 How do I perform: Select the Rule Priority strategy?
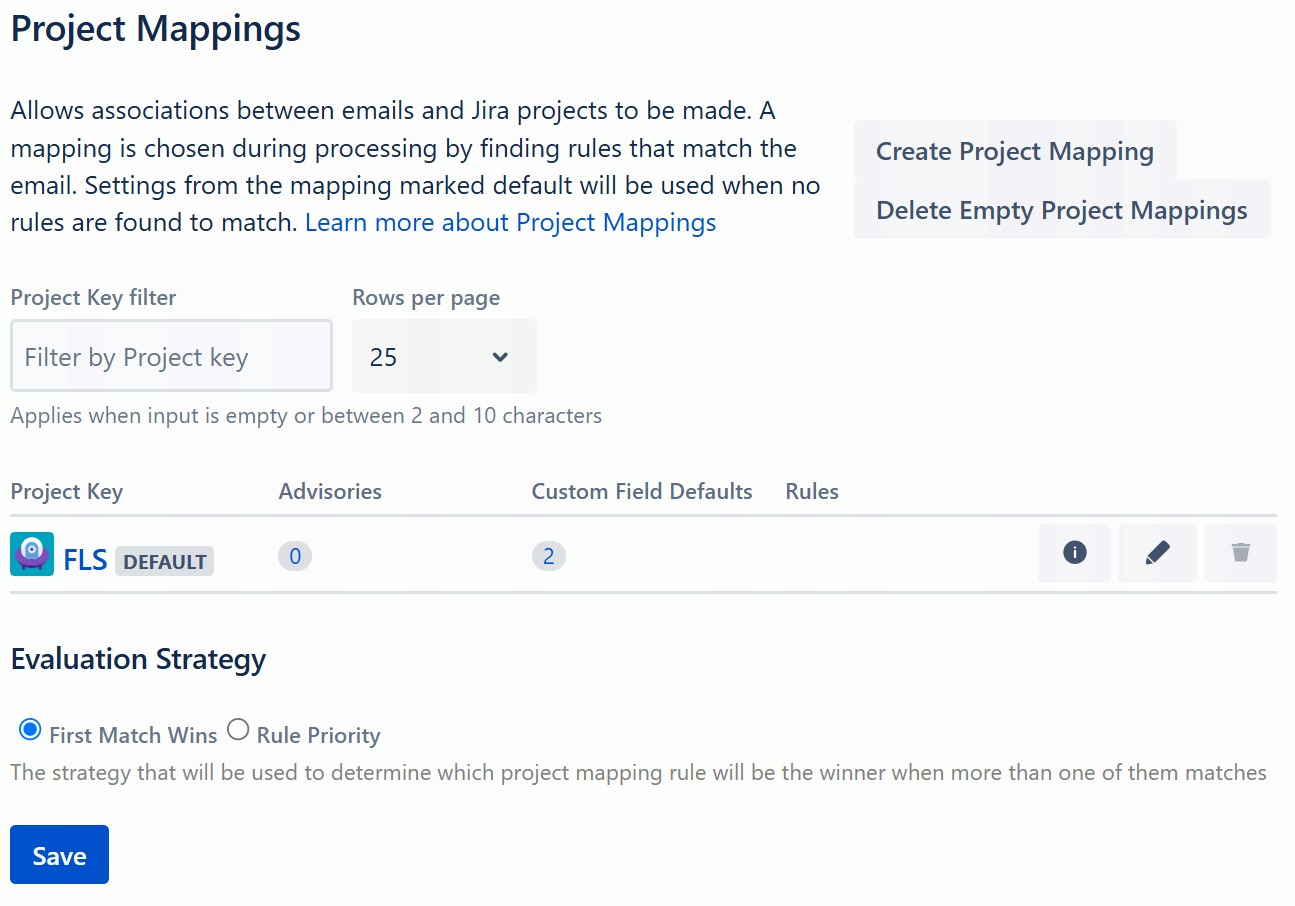click(238, 729)
